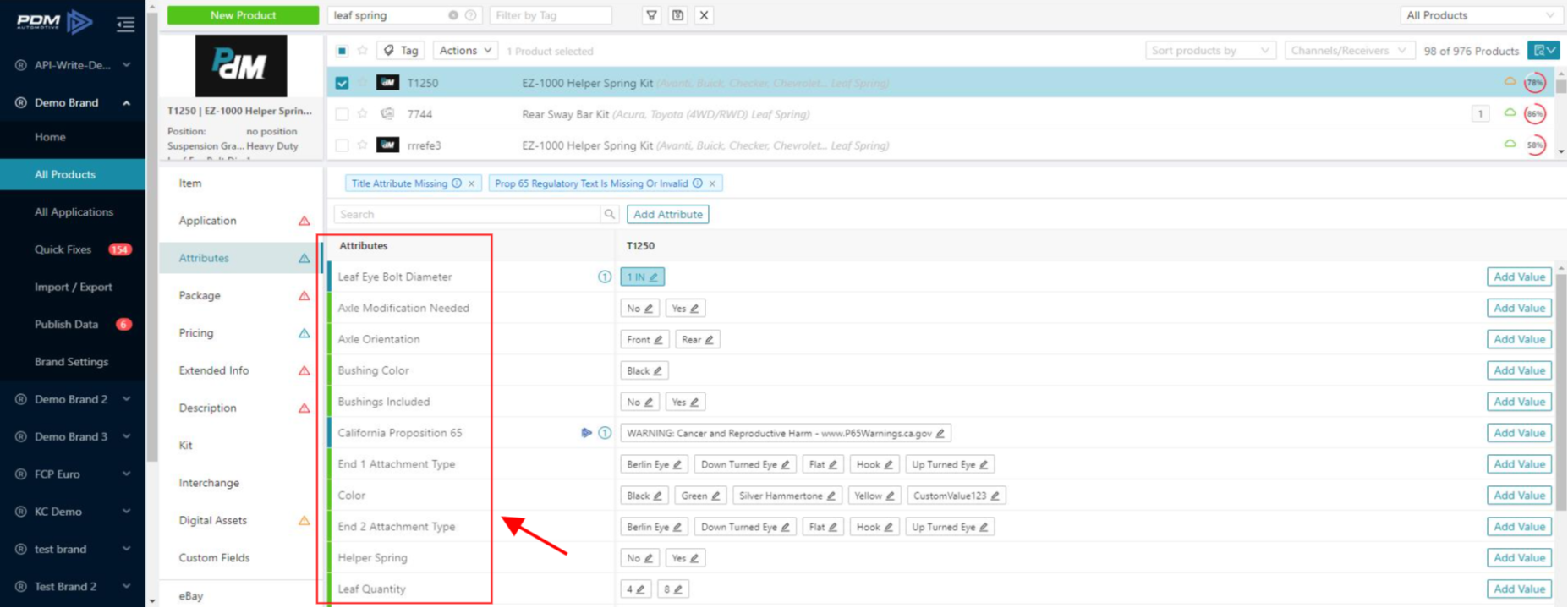The height and width of the screenshot is (608, 1568).
Task: Click cloud status icon on rrrefe3 row
Action: (x=1510, y=145)
